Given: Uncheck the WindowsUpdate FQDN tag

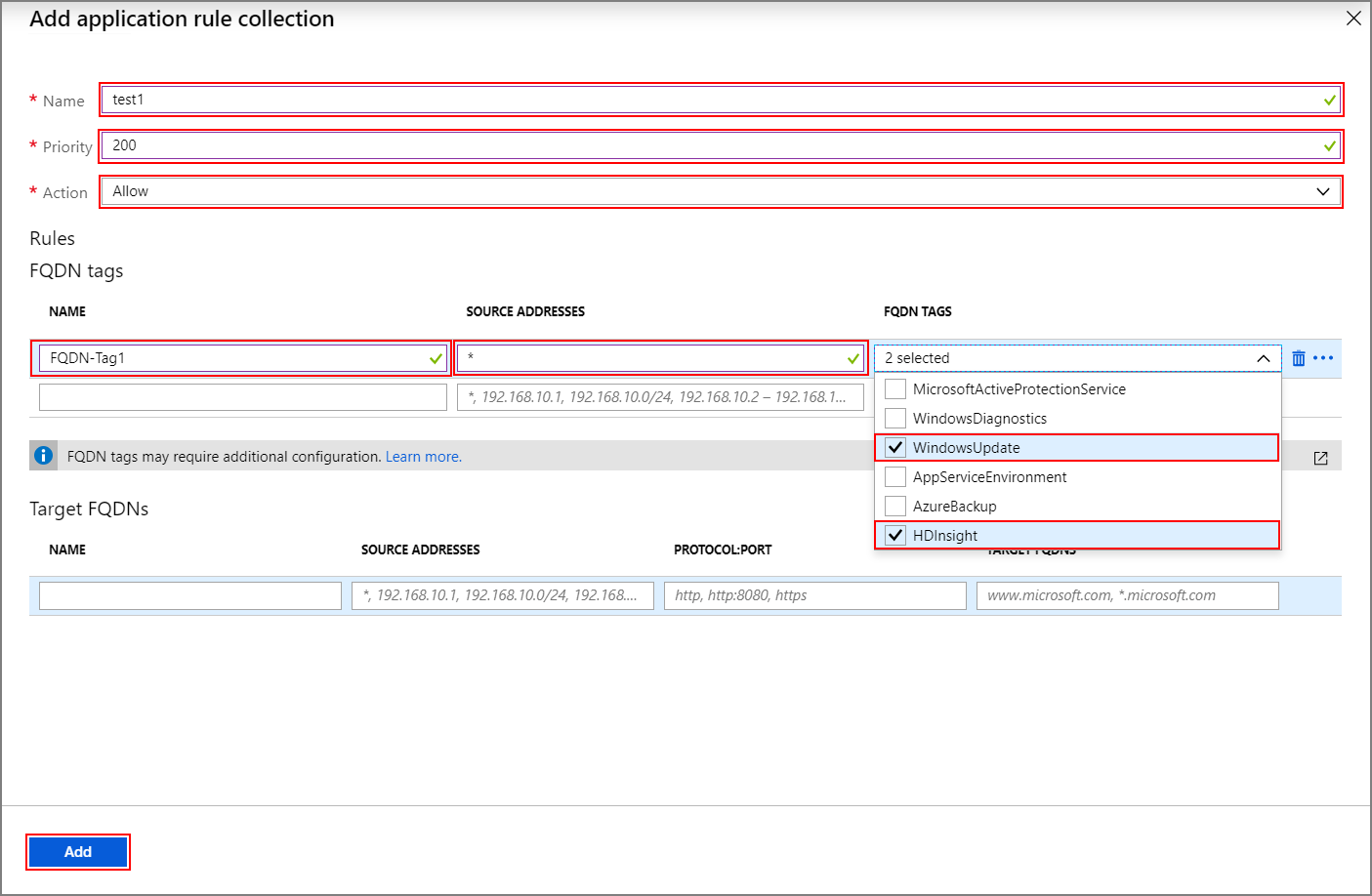Looking at the screenshot, I should 894,447.
